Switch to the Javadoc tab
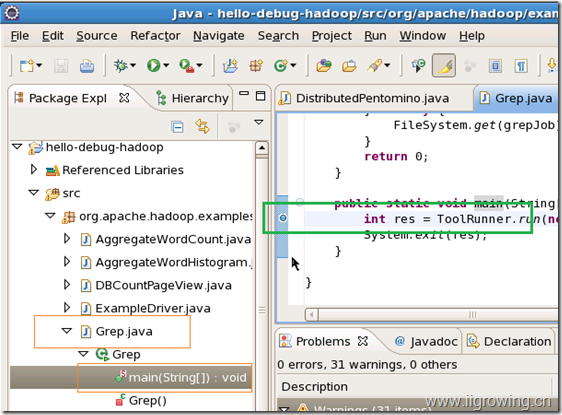Screen dimensions: 562x415 coord(426,341)
